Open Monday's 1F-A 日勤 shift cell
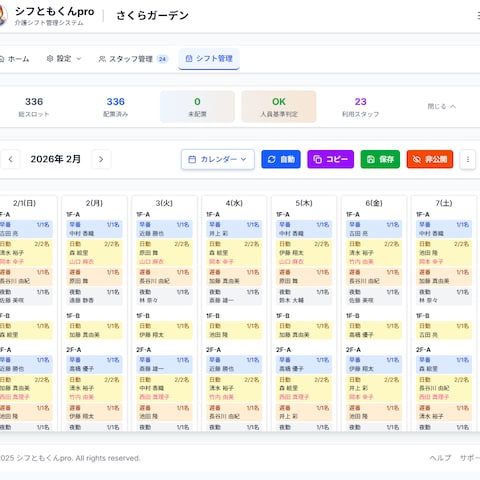 pyautogui.click(x=94, y=253)
